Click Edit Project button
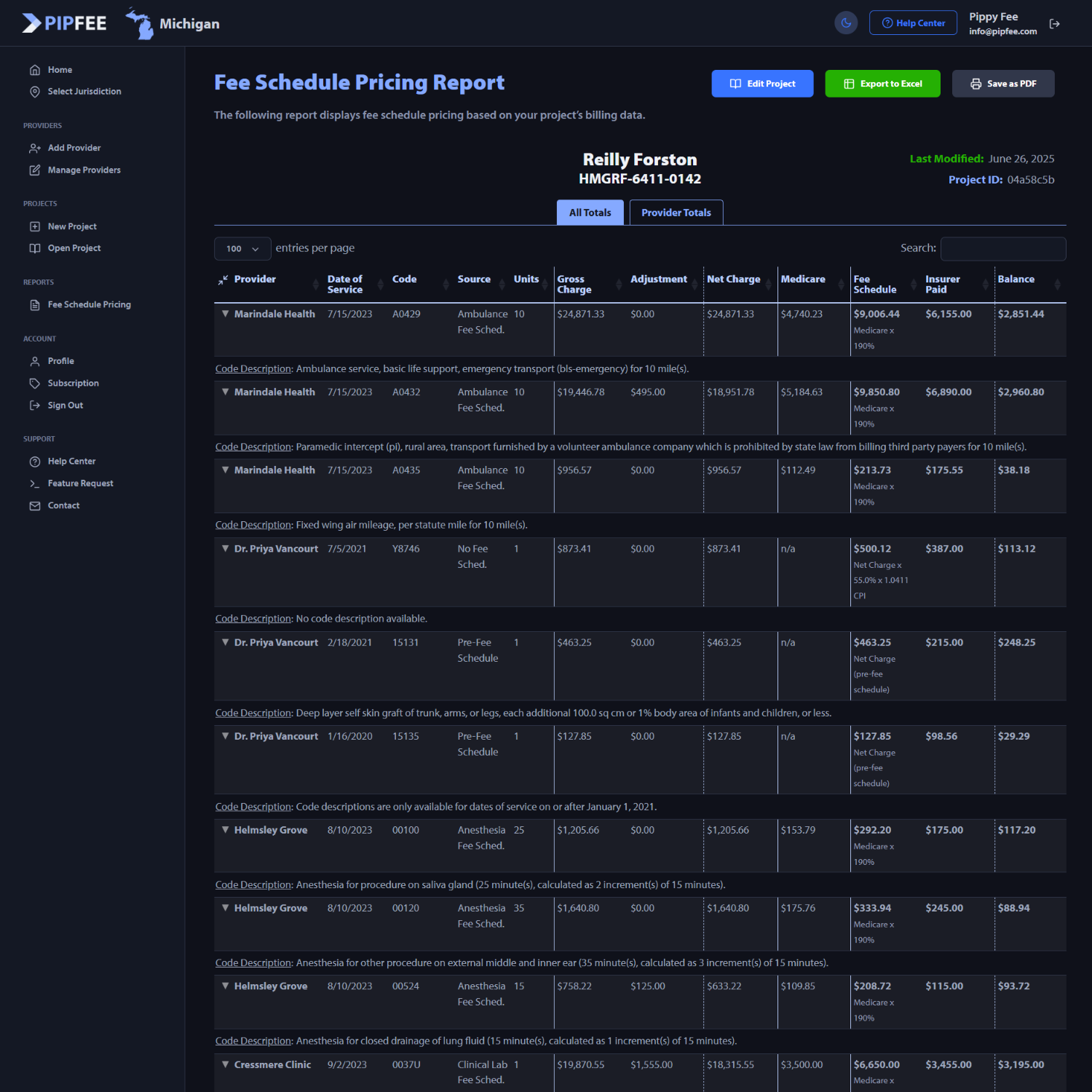 click(762, 84)
